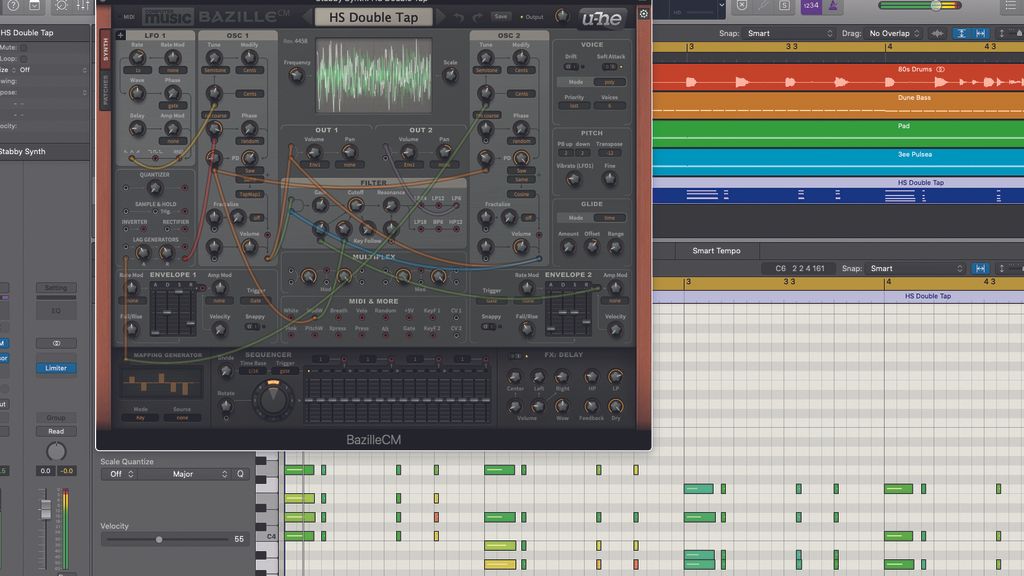Click the Catch Playhead icon near the Snap bar
Image resolution: width=1024 pixels, height=576 pixels.
point(938,33)
